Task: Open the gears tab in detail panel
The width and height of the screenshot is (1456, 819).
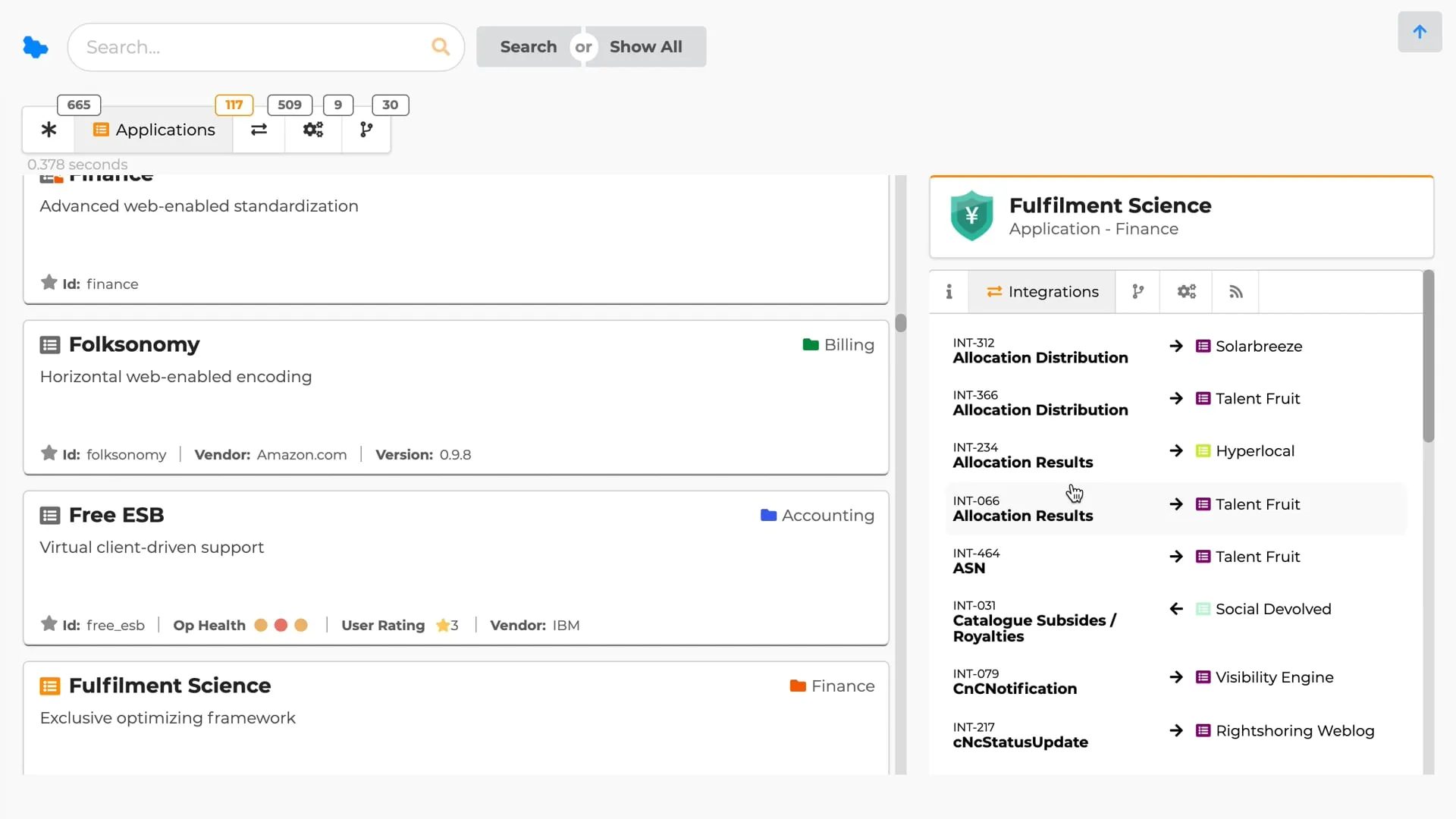Action: (1187, 292)
